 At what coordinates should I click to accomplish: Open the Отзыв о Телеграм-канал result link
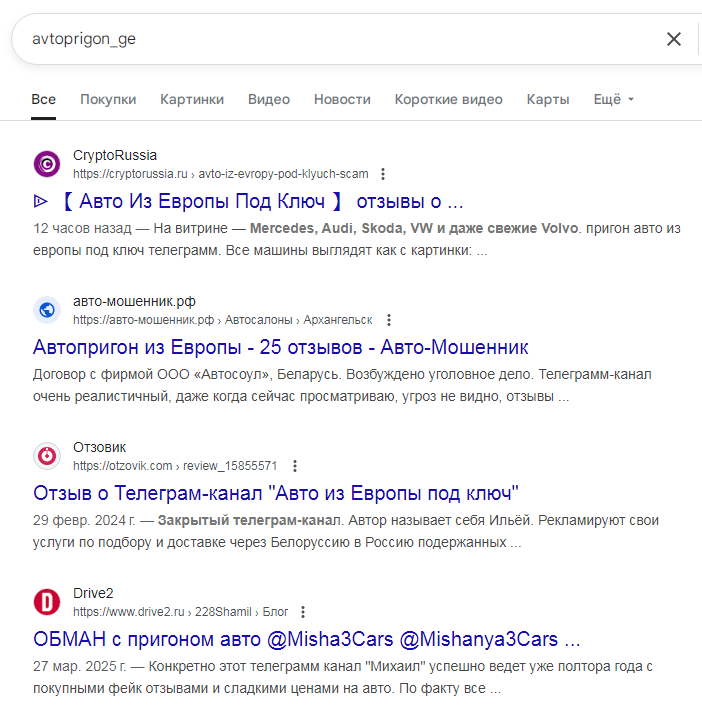pos(276,493)
